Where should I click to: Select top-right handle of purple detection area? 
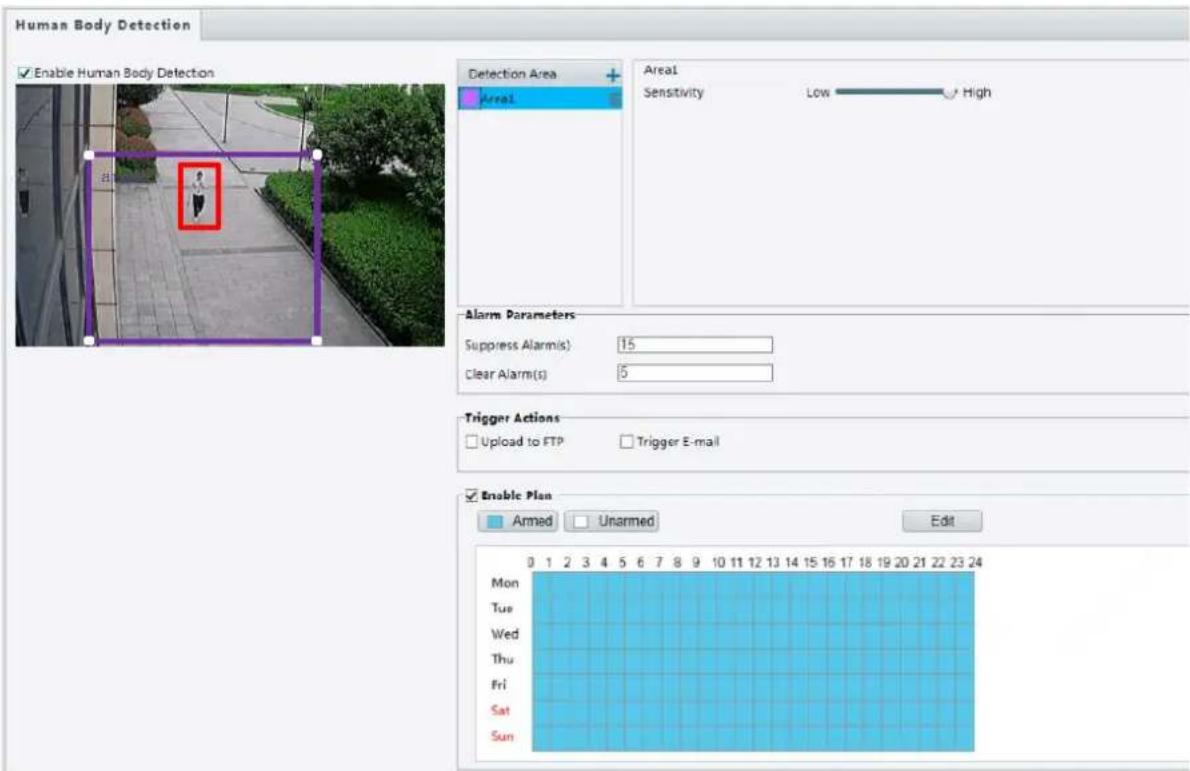[x=317, y=155]
